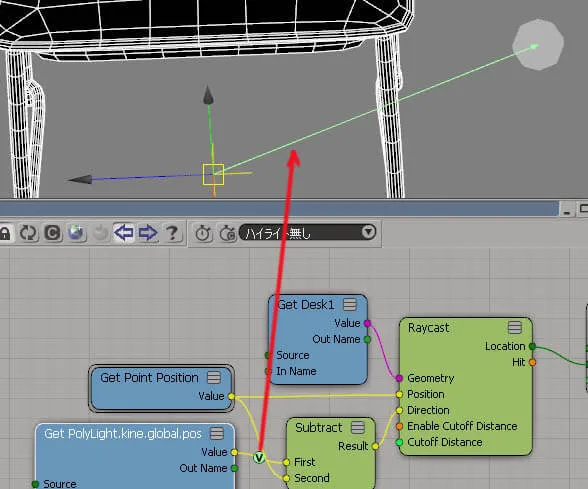Expand the Get Desk1 node menu icon
This screenshot has height=489, width=588.
pyautogui.click(x=350, y=304)
